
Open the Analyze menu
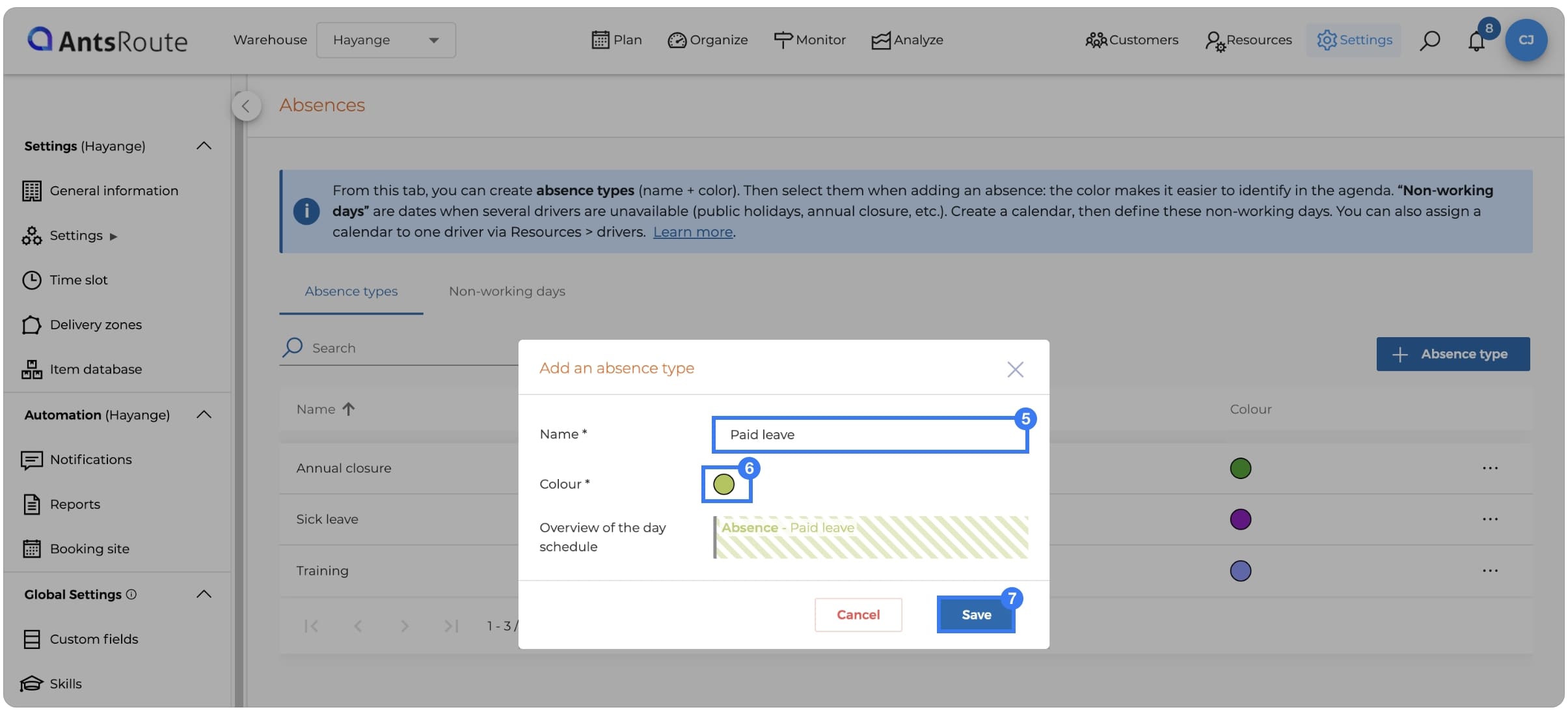[907, 40]
